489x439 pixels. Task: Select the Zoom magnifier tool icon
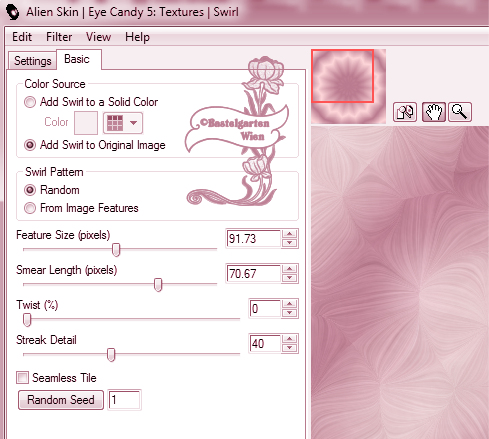point(460,112)
